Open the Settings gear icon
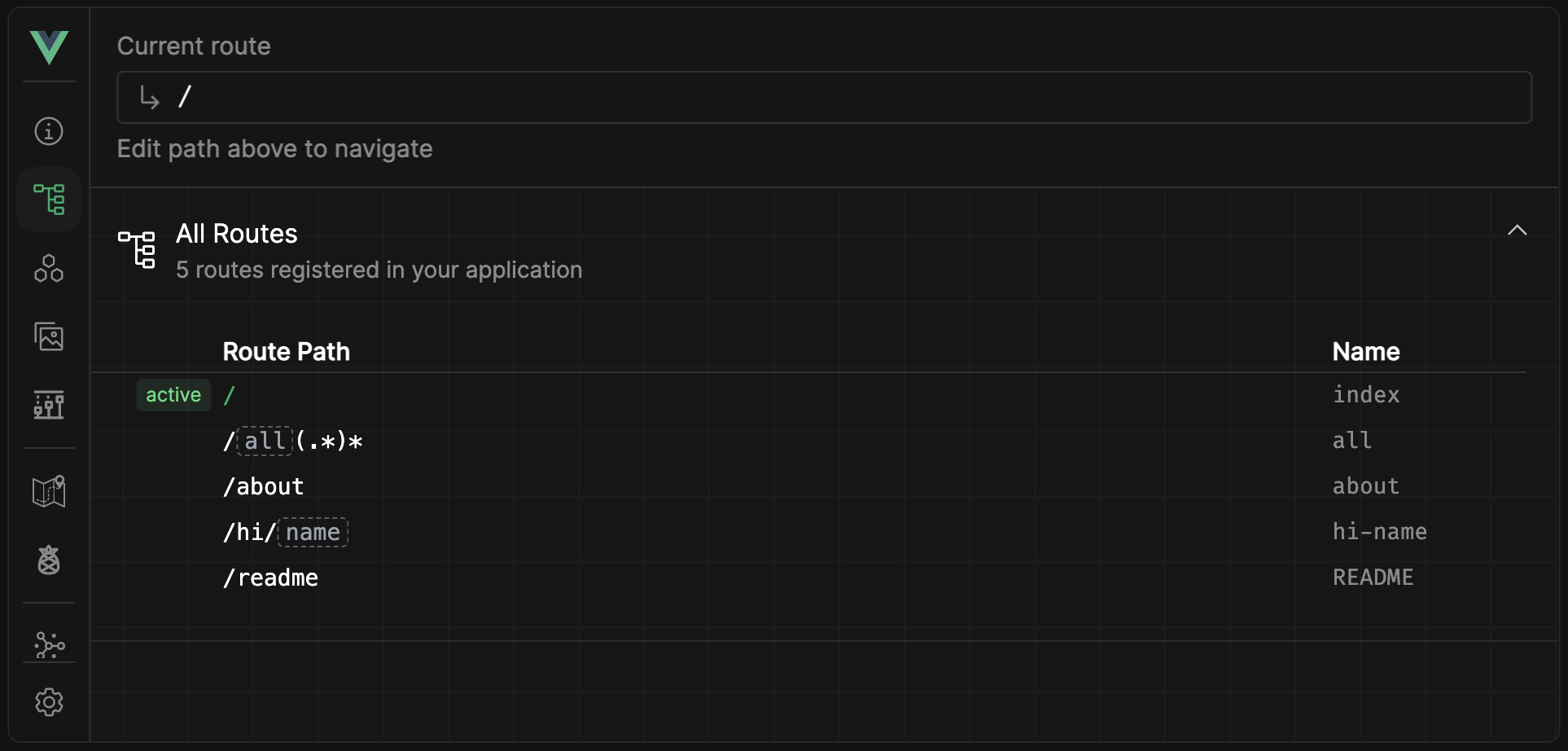The height and width of the screenshot is (751, 1568). [49, 702]
